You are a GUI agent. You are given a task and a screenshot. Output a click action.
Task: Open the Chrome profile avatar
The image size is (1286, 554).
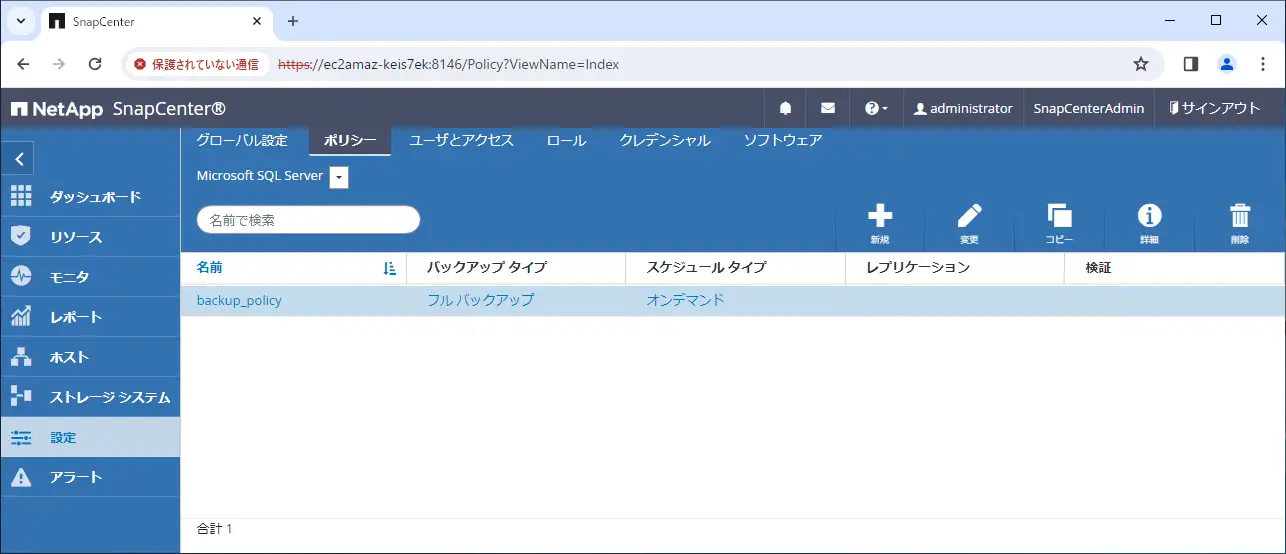(1226, 64)
